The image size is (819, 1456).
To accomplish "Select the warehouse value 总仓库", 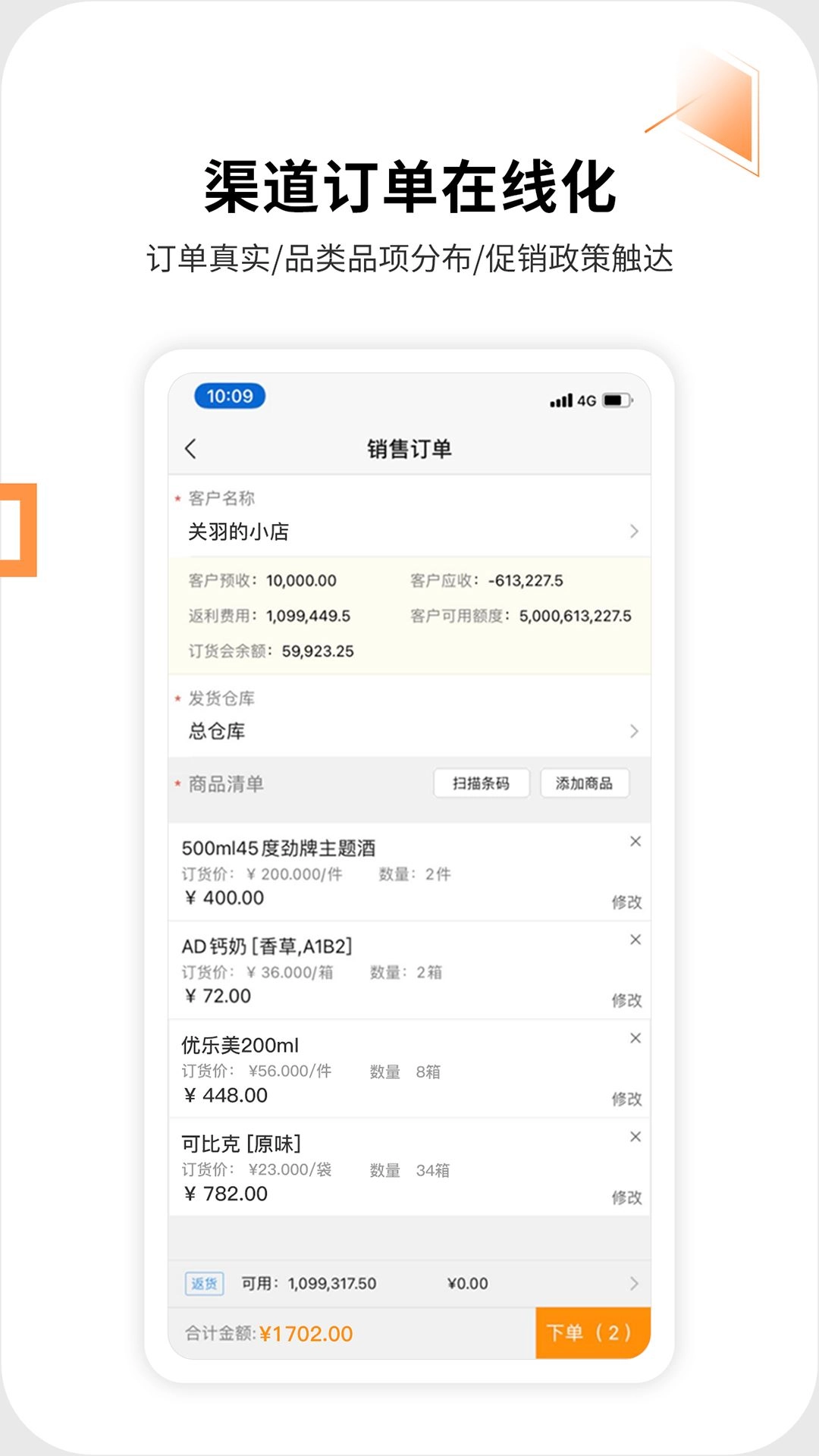I will click(217, 732).
